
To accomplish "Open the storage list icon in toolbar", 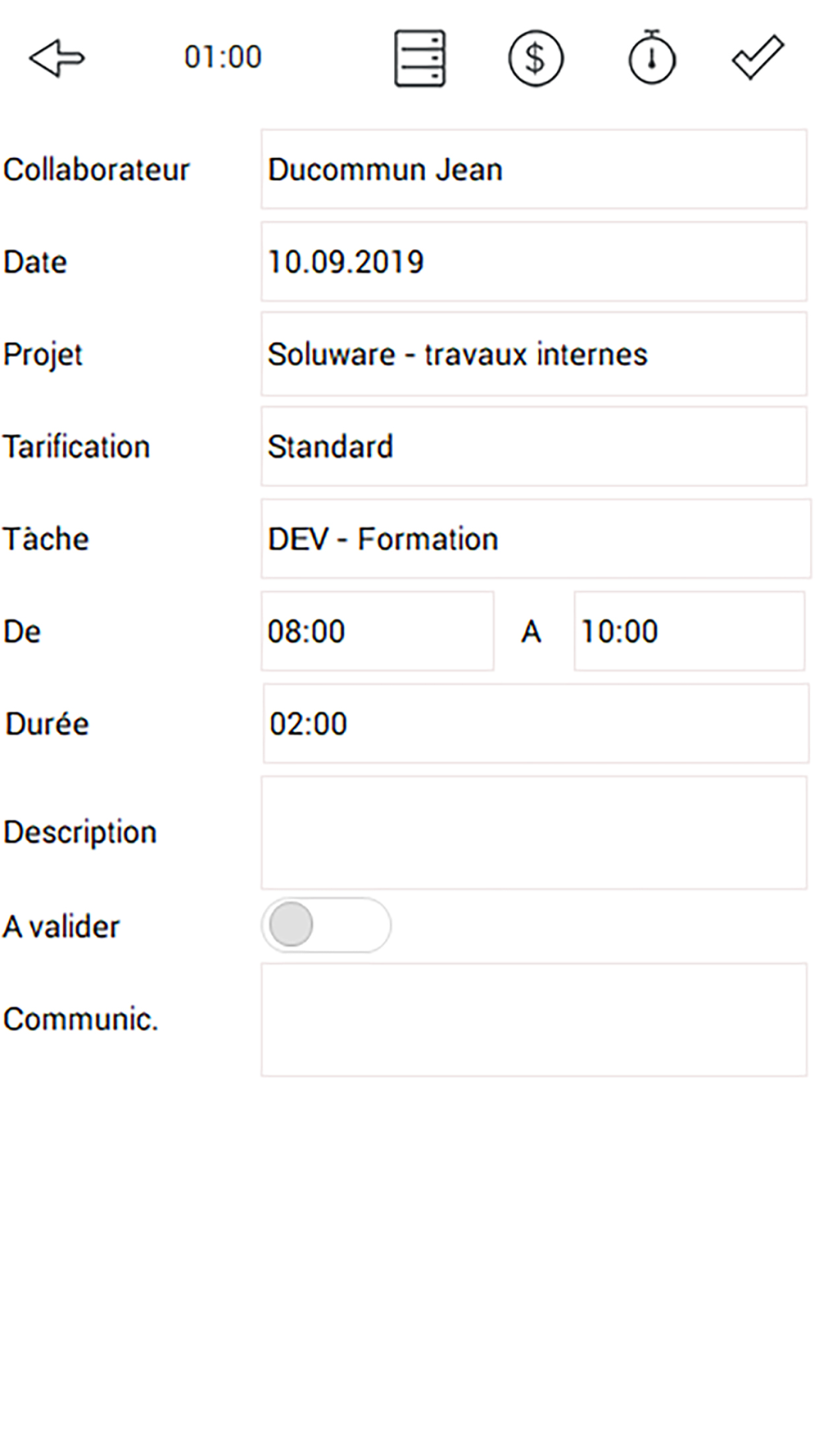I will coord(420,58).
